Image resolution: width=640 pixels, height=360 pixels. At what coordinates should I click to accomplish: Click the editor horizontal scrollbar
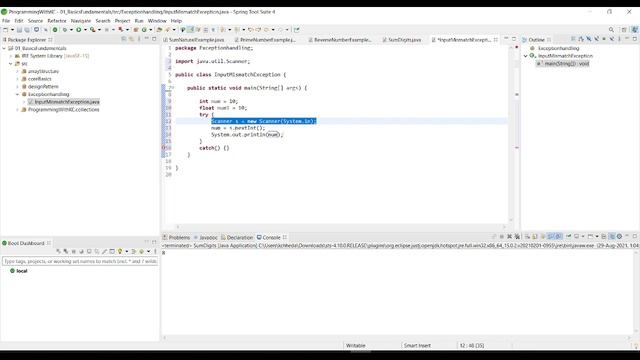341,227
